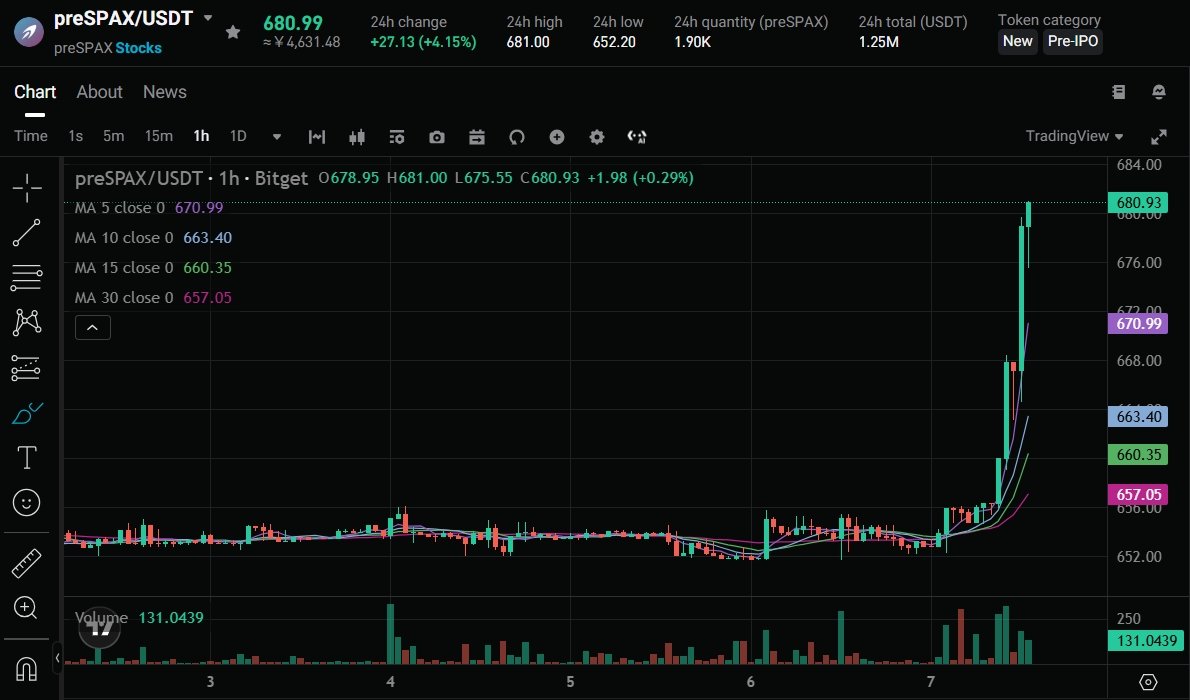Select the brush drawing tool
1190x700 pixels.
(x=27, y=413)
